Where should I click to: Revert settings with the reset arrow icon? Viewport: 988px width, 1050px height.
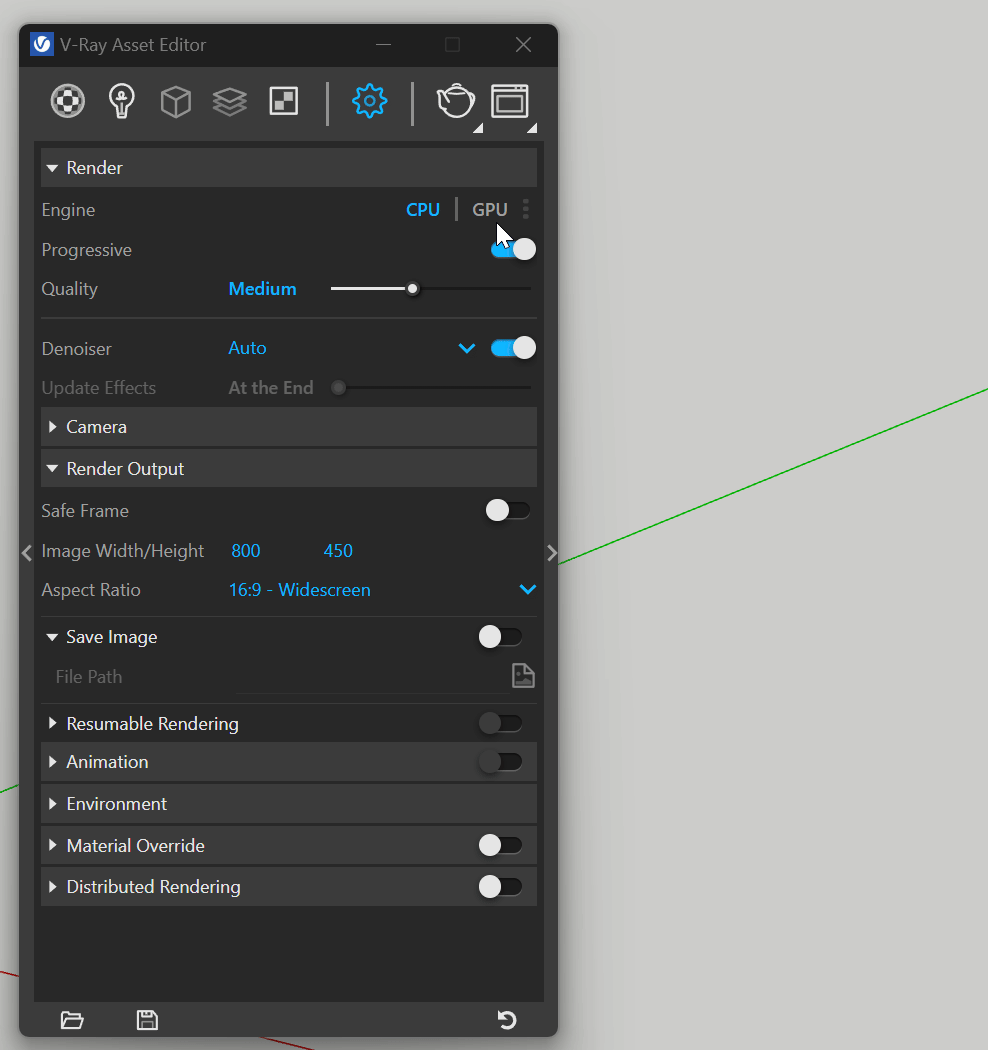tap(507, 1020)
